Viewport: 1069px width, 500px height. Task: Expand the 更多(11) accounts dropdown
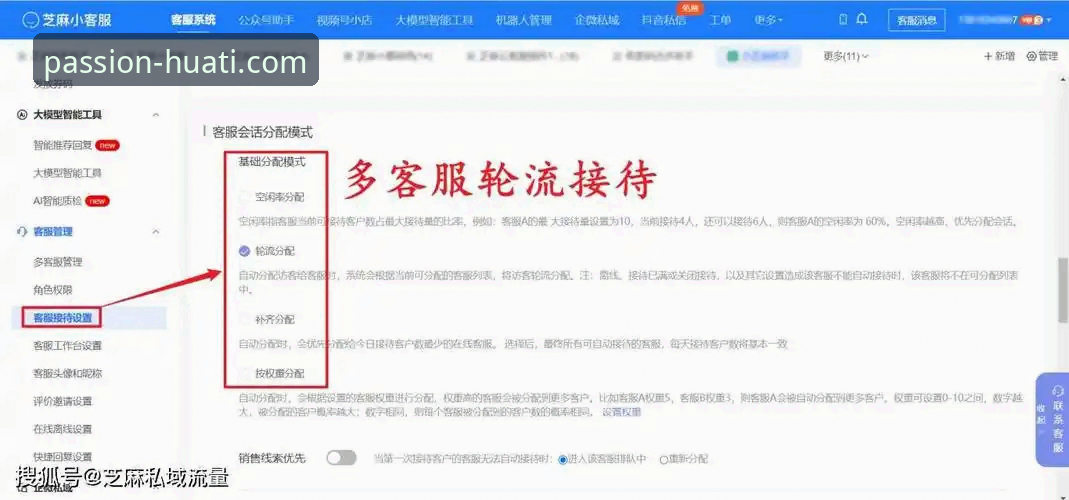[846, 57]
